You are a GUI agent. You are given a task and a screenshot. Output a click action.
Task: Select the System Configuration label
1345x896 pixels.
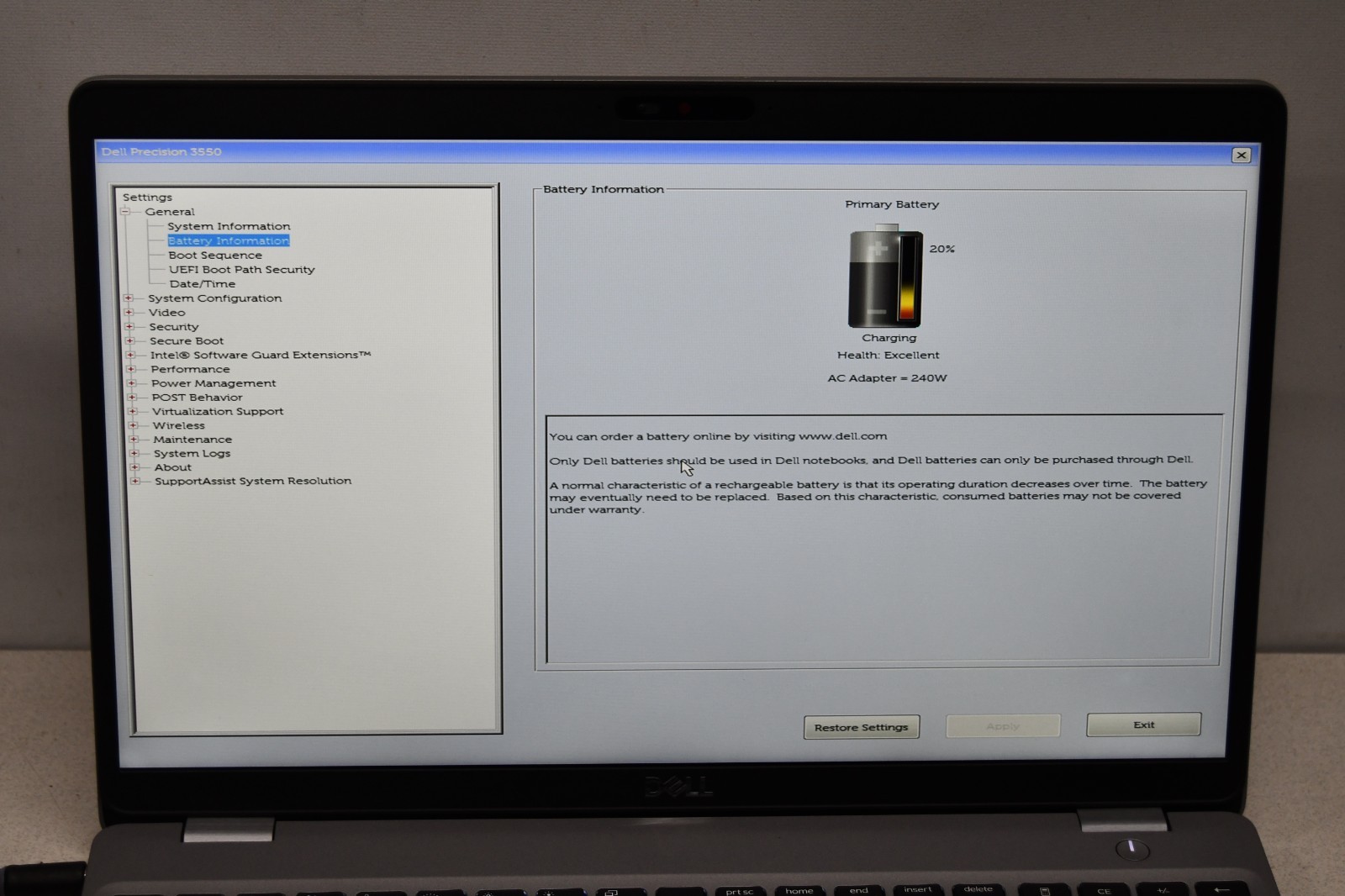point(215,298)
